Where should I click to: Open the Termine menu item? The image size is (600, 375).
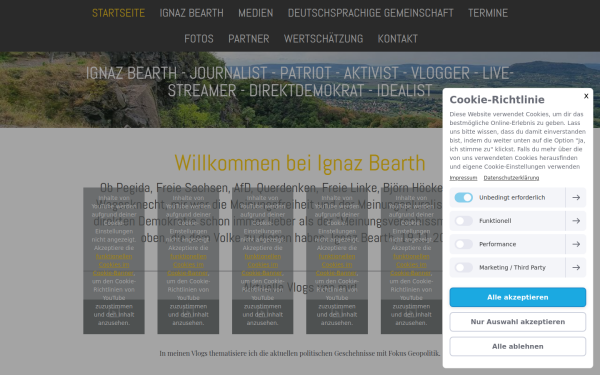pos(488,13)
